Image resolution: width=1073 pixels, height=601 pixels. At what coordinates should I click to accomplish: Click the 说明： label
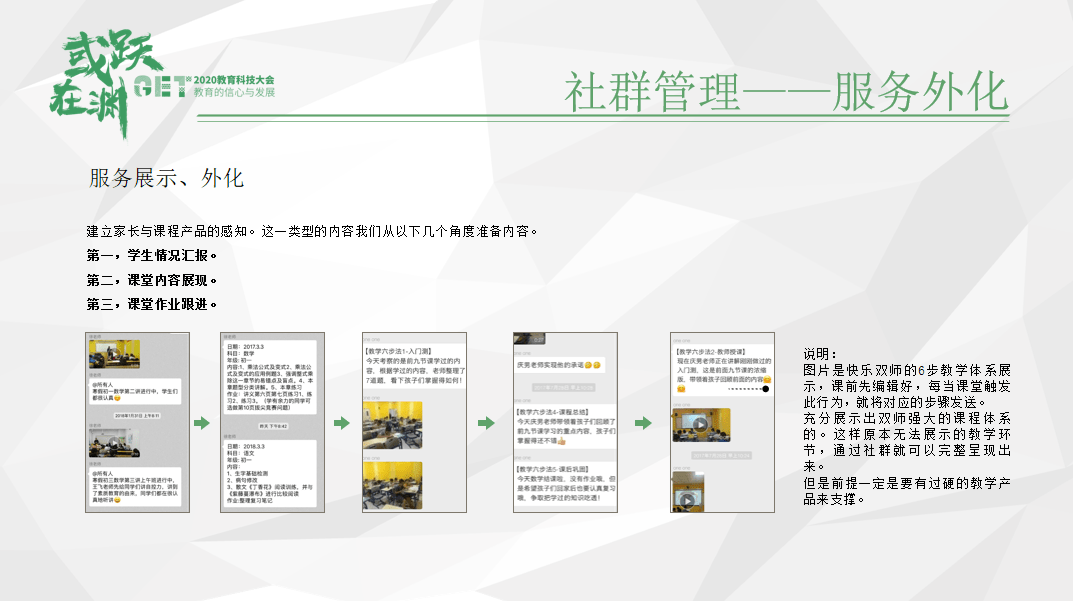click(x=820, y=354)
